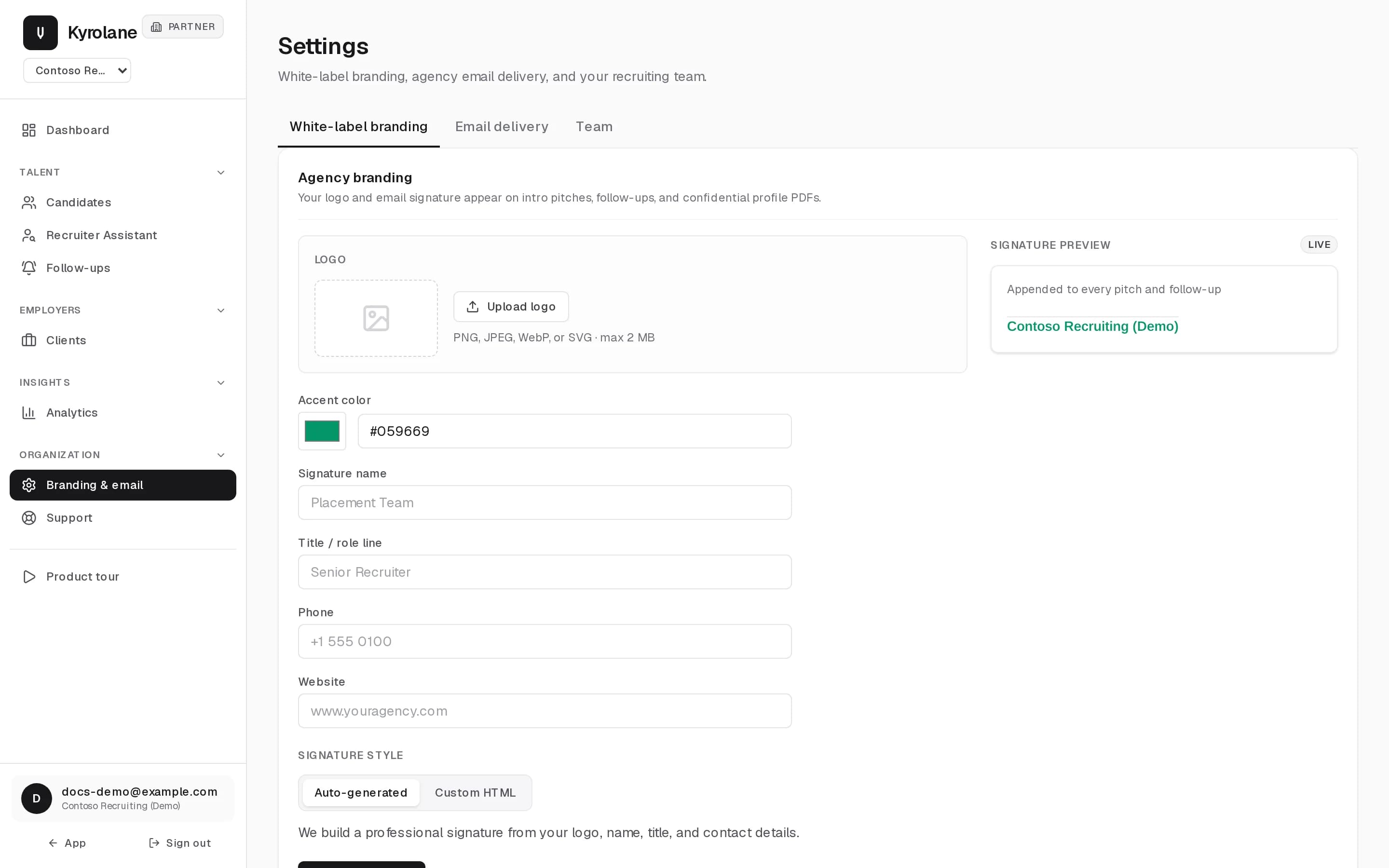Click the Follow-ups bell icon
Screen dimensions: 1389x868
click(29, 268)
